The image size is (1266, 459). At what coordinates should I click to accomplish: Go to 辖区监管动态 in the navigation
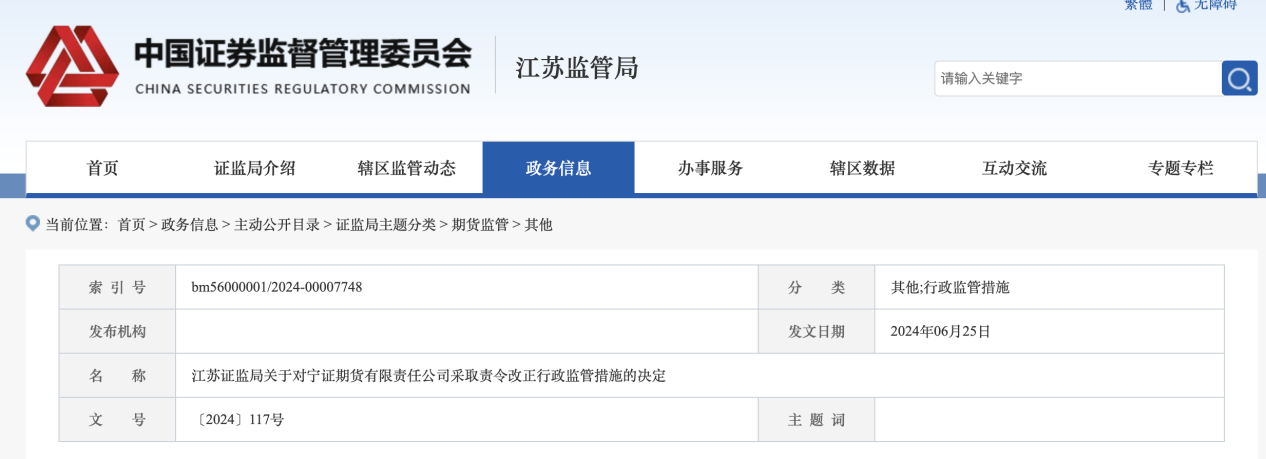(x=407, y=168)
